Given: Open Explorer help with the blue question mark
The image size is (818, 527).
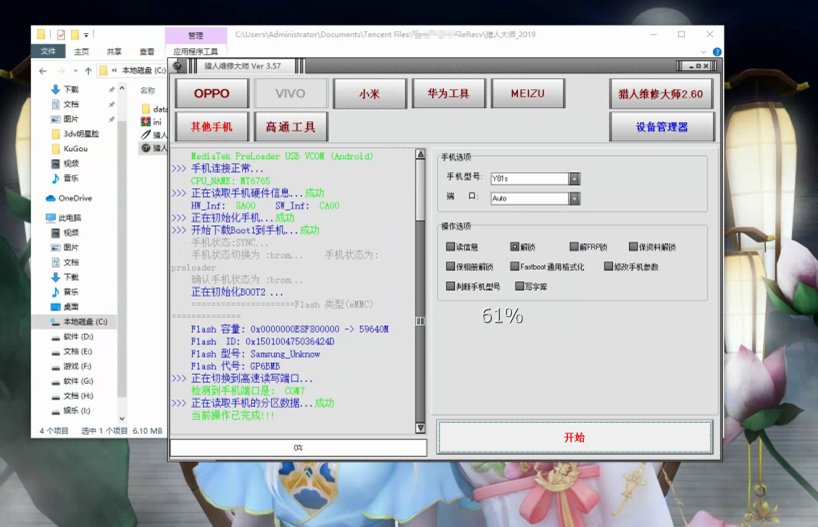Looking at the screenshot, I should coord(717,52).
